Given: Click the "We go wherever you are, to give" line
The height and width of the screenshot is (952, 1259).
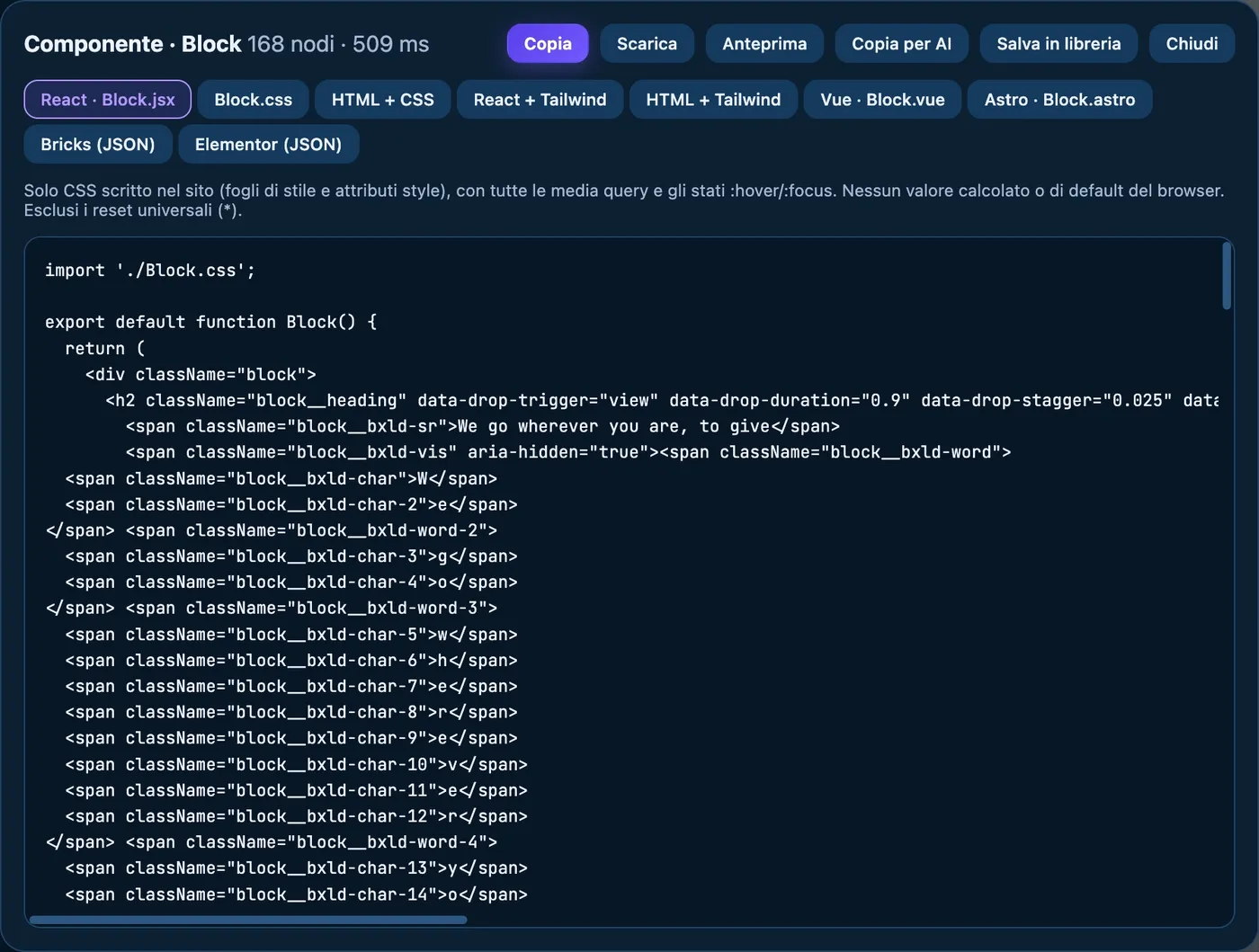Looking at the screenshot, I should [x=483, y=426].
